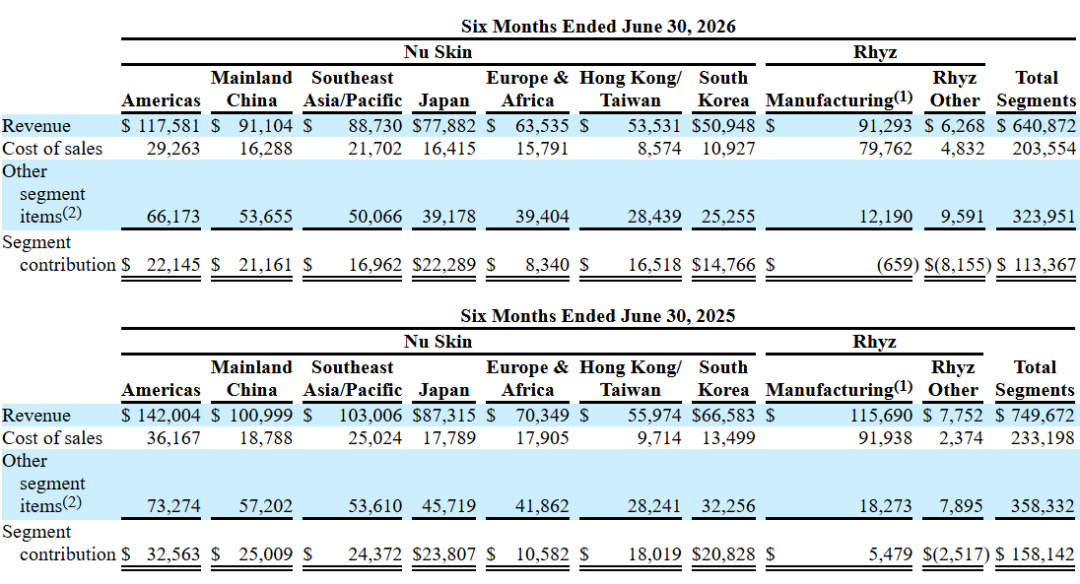Select 2025 Americas revenue 142,004

pos(169,415)
